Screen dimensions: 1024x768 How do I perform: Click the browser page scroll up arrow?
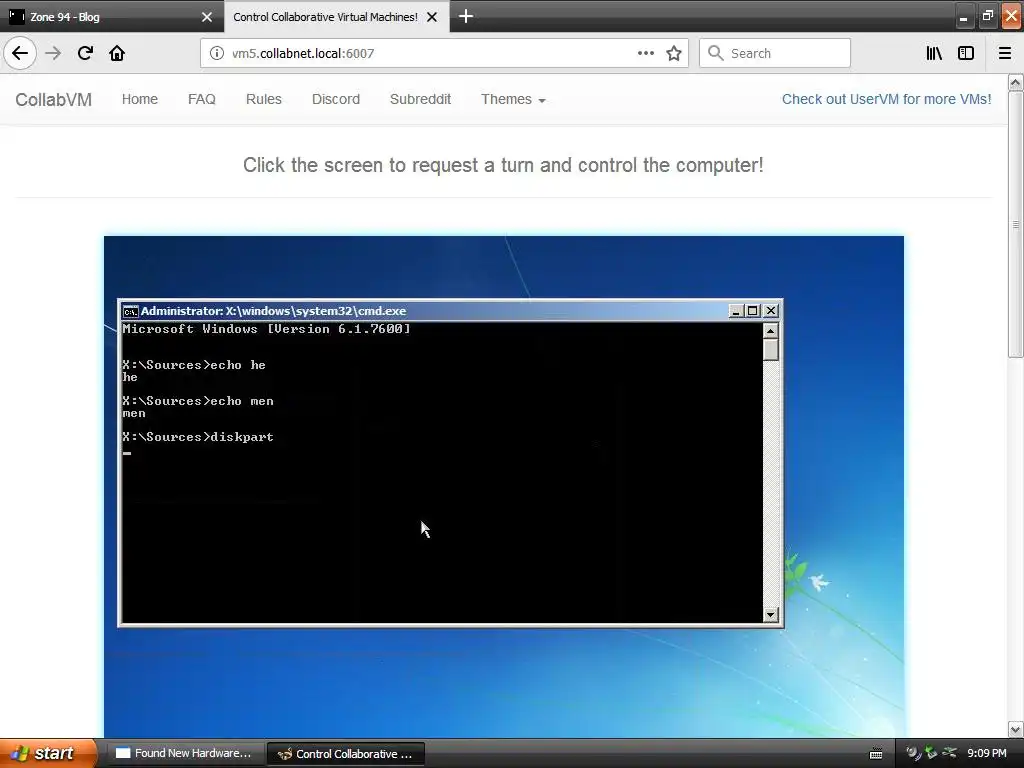[x=1016, y=82]
